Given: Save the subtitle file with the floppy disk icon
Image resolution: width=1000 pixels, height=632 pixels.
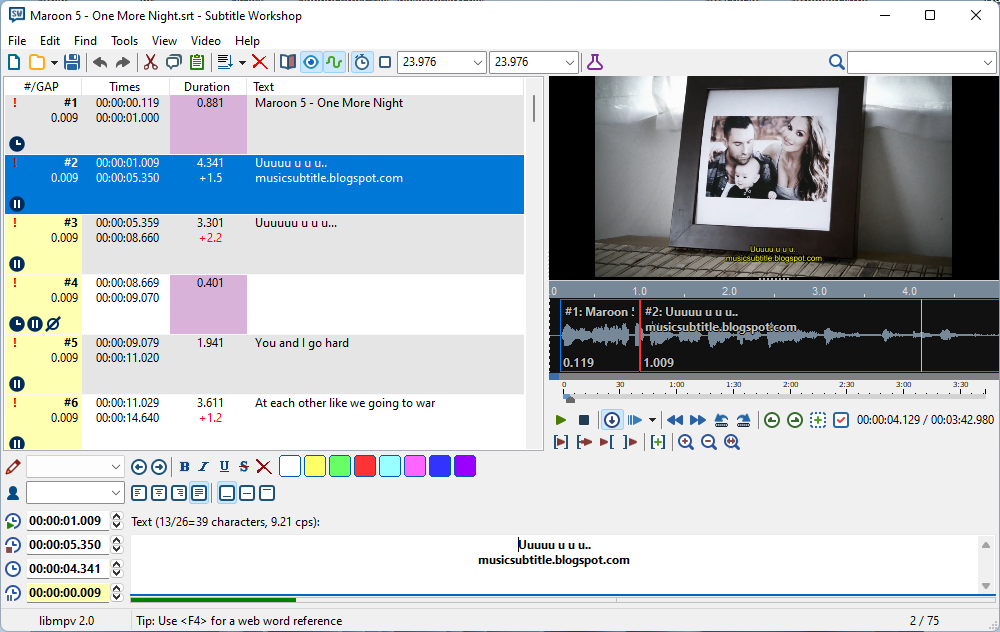Looking at the screenshot, I should 72,62.
